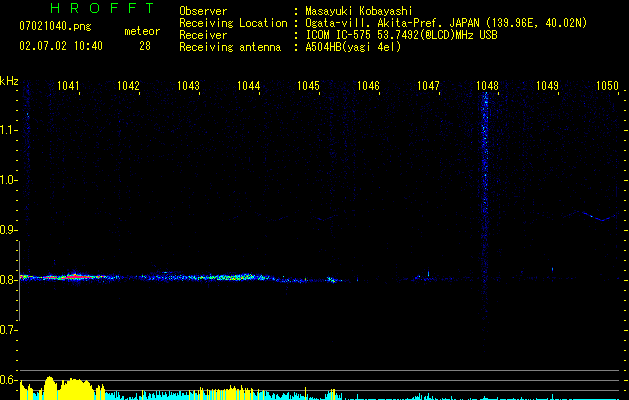Click the 1.1 frequency axis label
The image size is (629, 400).
pos(7,130)
